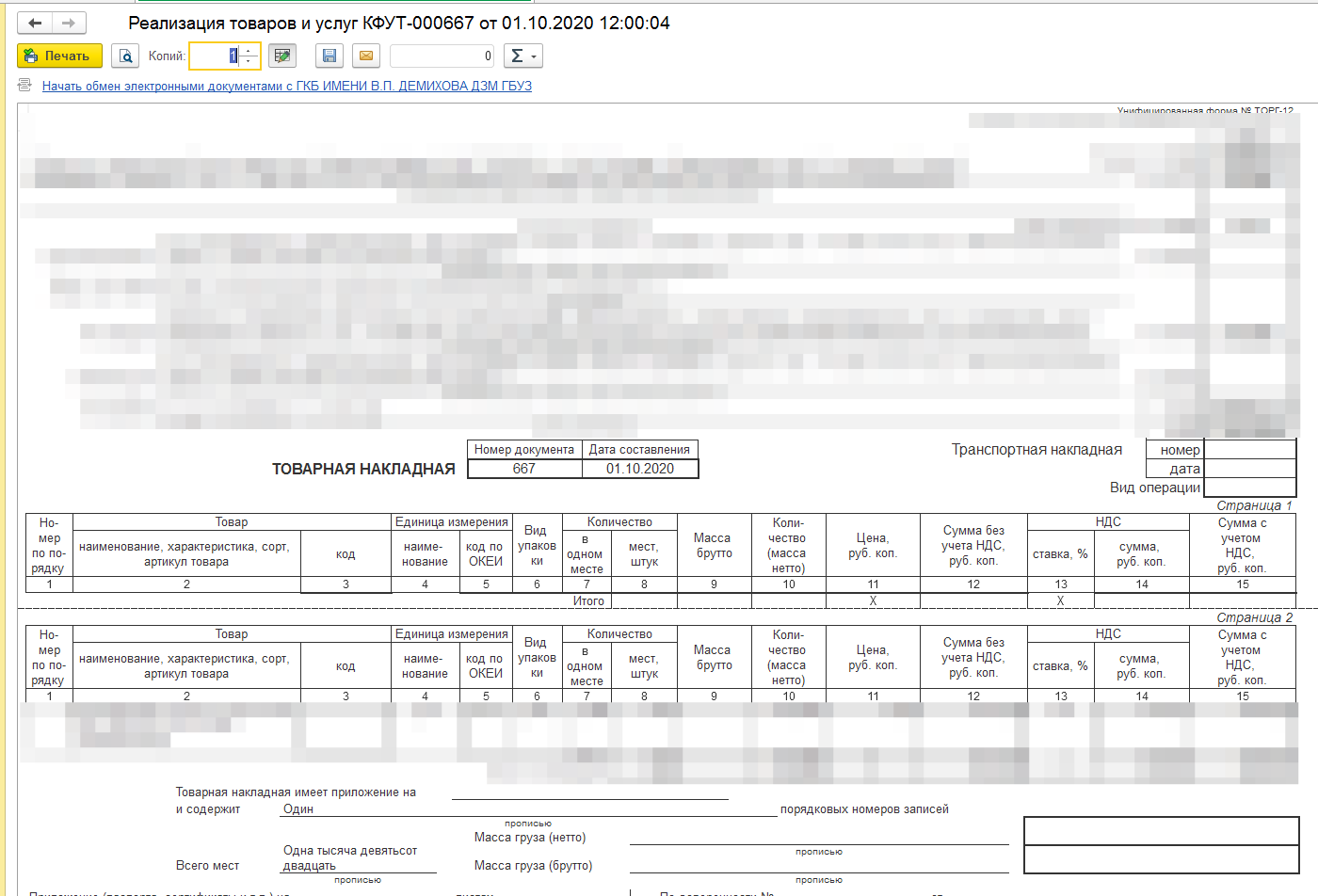Decrease number of copies with down arrow

249,61
